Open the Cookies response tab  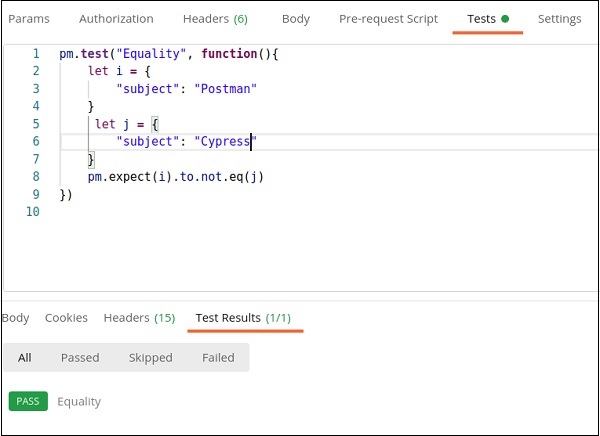[x=66, y=318]
